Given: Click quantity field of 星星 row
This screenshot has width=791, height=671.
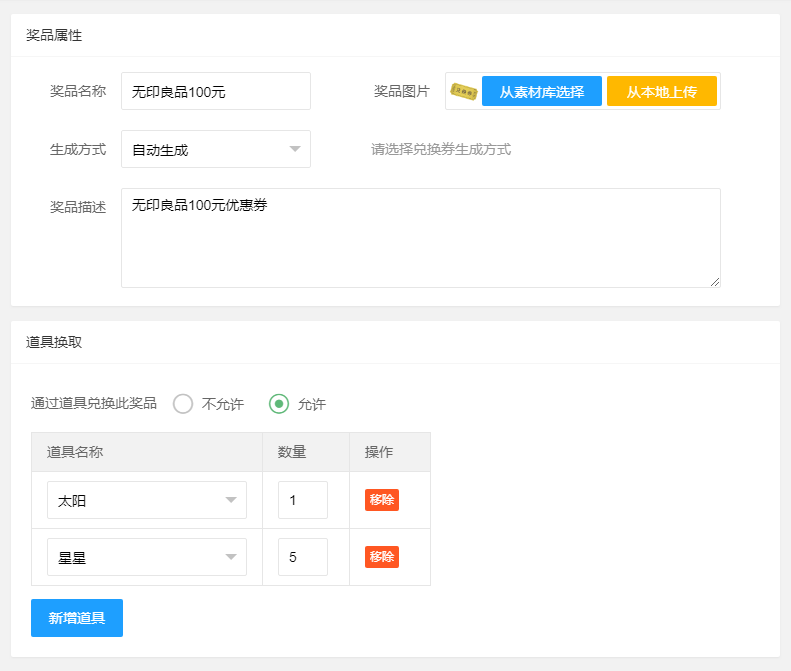Looking at the screenshot, I should [x=303, y=557].
